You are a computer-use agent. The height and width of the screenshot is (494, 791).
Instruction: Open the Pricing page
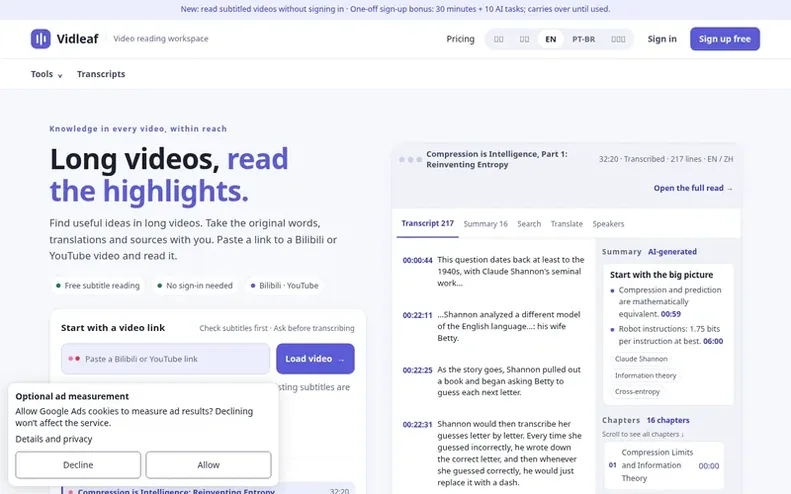[x=460, y=39]
